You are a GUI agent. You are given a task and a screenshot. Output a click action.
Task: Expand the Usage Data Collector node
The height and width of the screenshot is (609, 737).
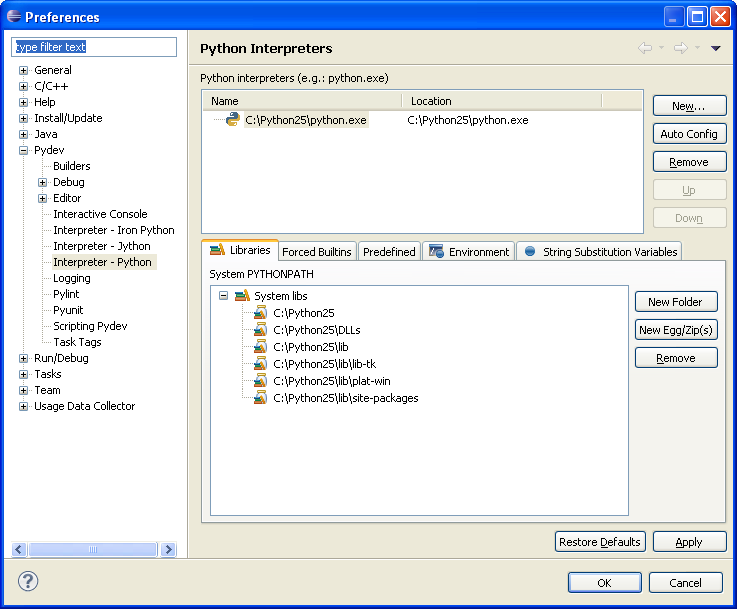[23, 406]
